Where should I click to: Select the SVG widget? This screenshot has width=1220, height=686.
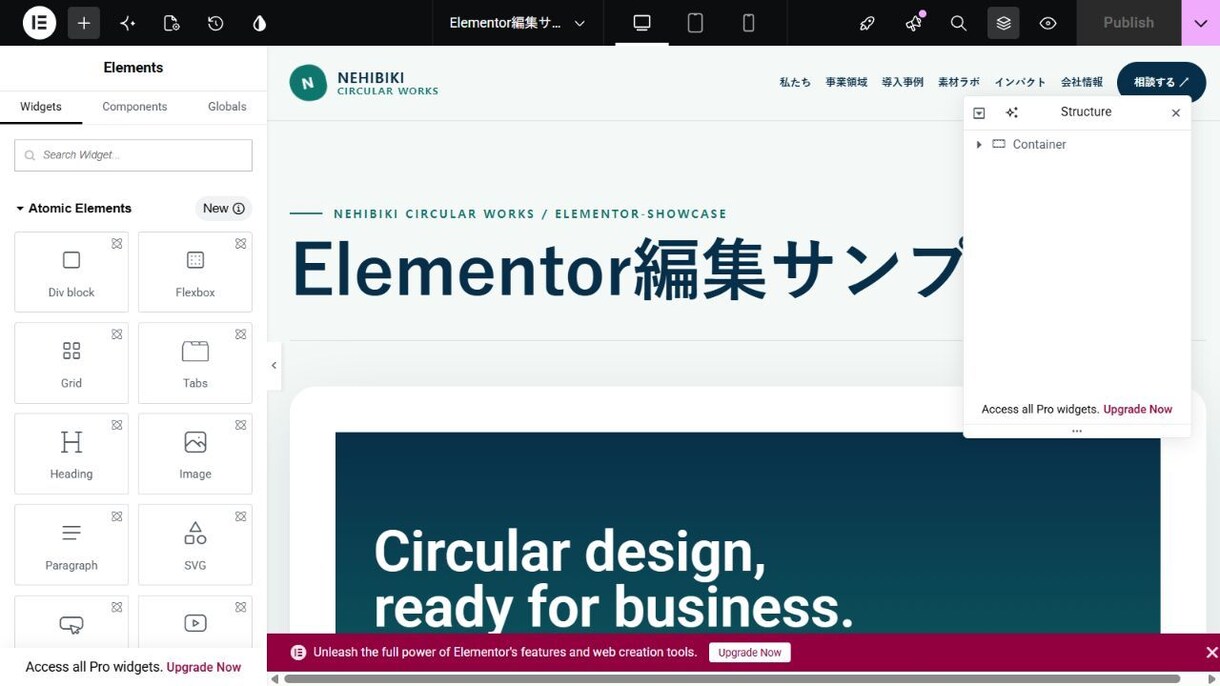pos(195,545)
